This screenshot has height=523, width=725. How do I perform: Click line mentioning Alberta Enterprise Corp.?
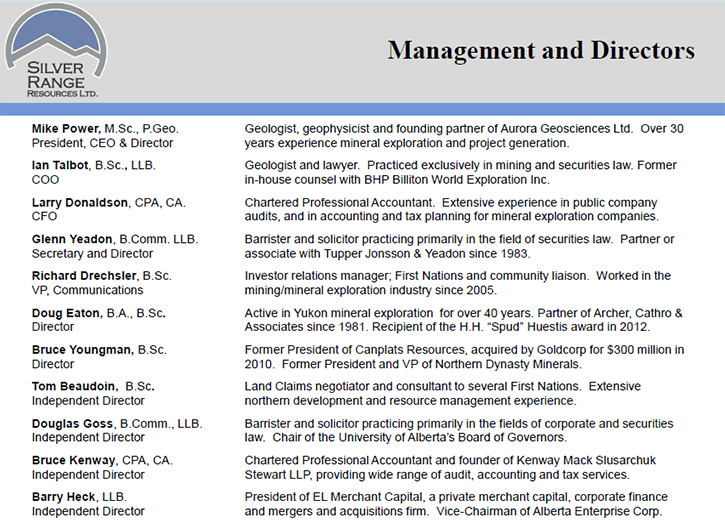tap(453, 511)
